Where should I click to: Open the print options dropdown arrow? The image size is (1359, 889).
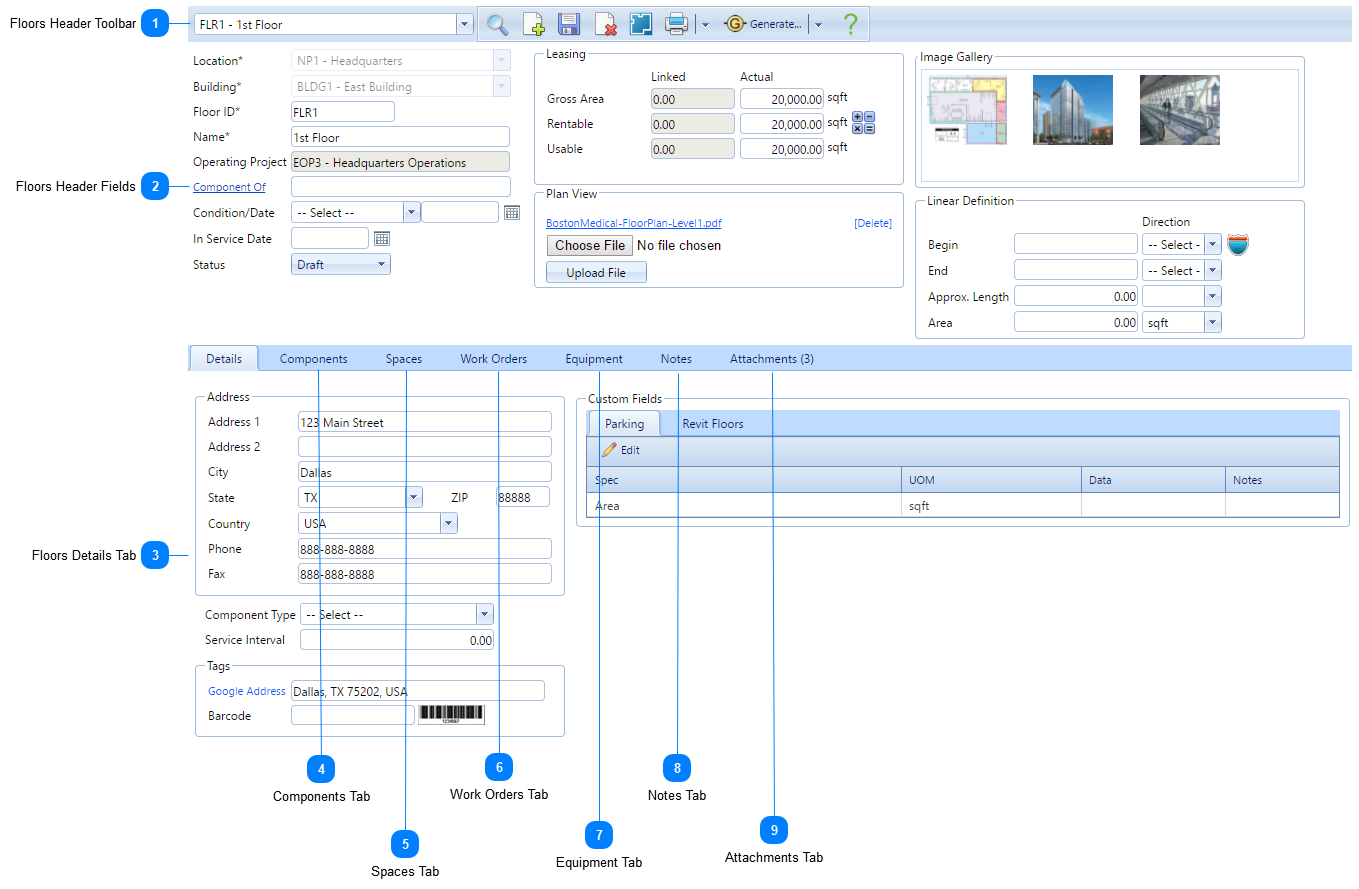pos(705,24)
